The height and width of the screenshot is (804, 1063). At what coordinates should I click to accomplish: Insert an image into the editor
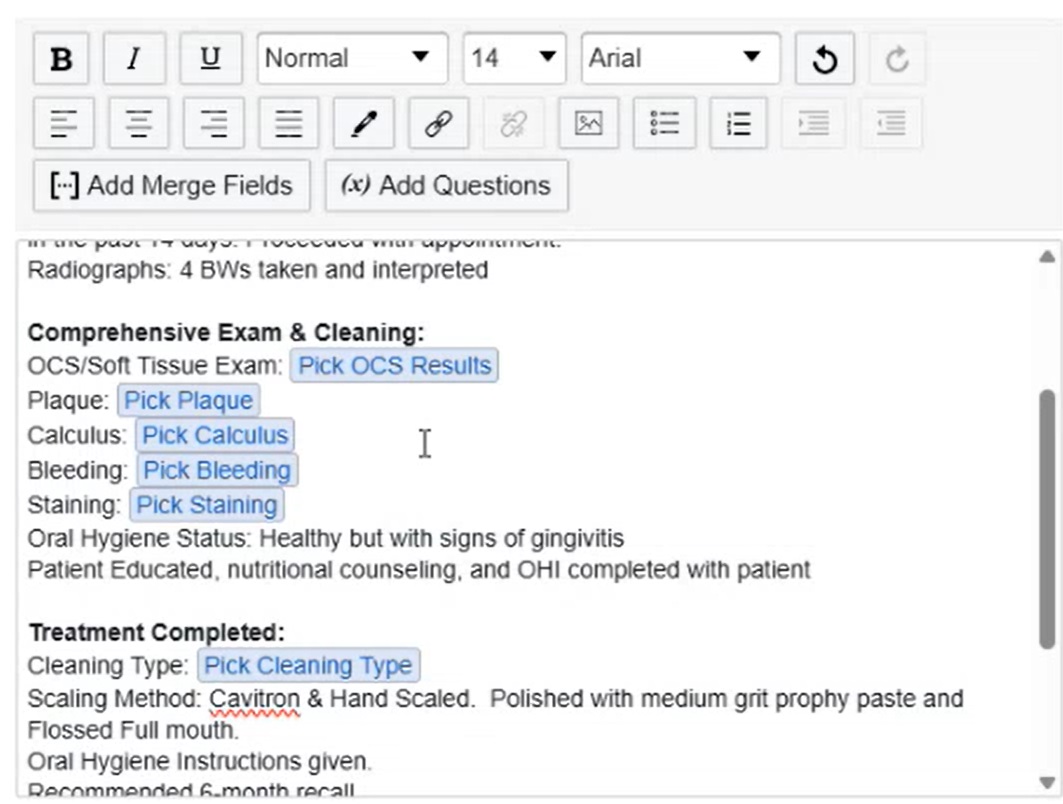(x=588, y=124)
